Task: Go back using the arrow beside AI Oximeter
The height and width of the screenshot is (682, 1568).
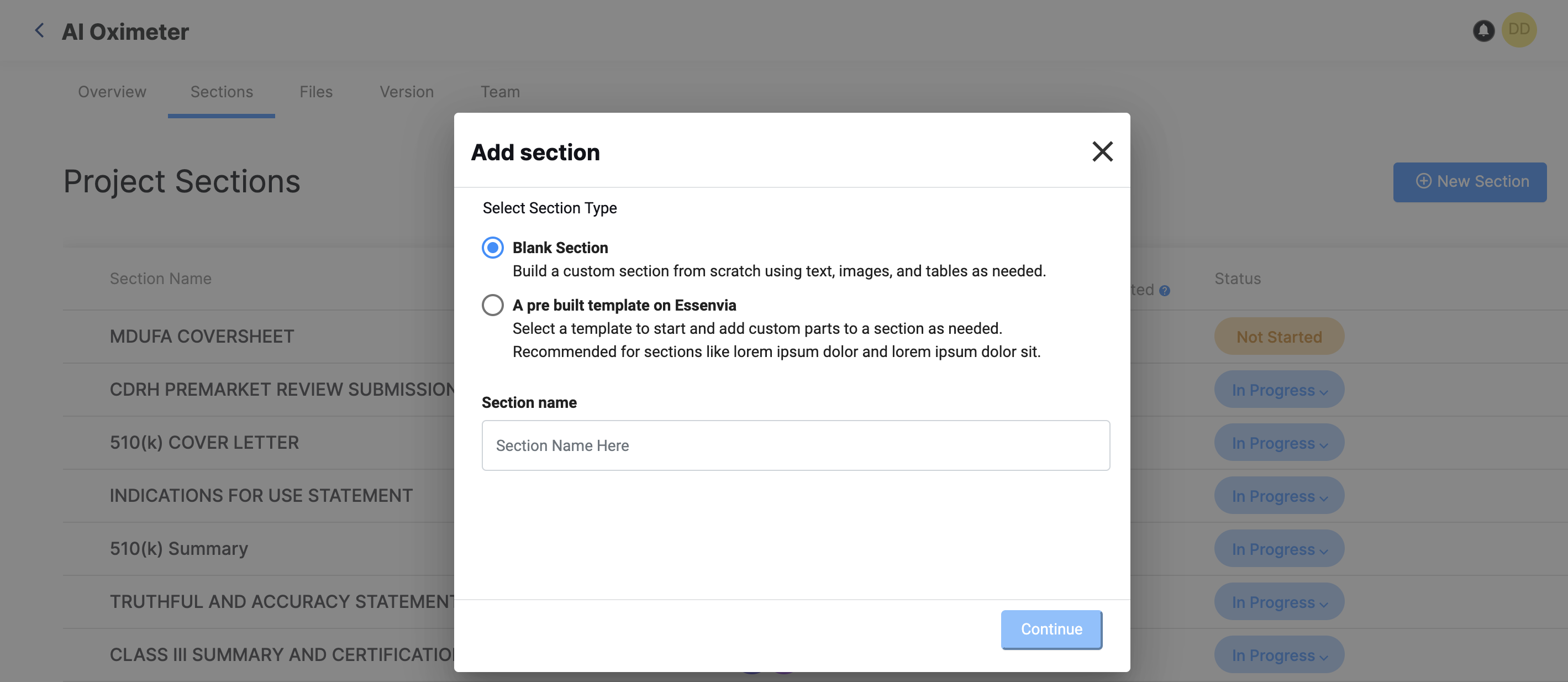Action: point(40,30)
